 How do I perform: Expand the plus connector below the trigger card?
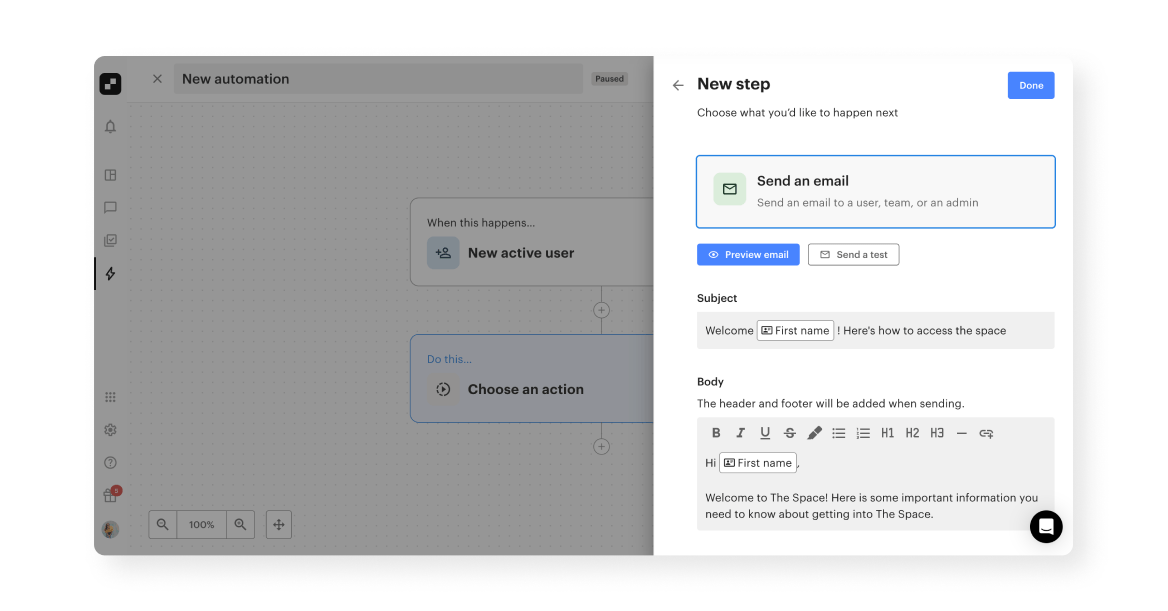601,310
